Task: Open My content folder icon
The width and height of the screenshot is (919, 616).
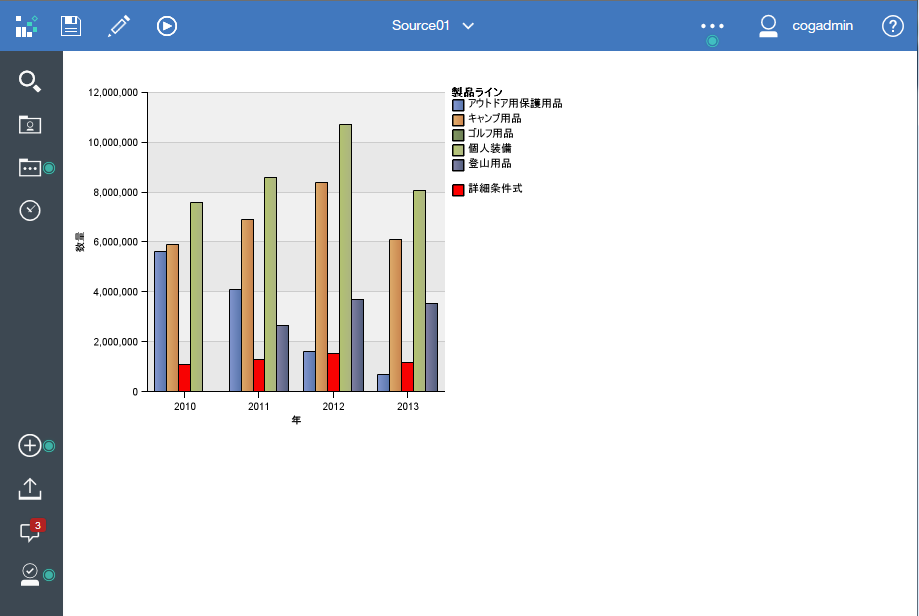Action: tap(30, 124)
